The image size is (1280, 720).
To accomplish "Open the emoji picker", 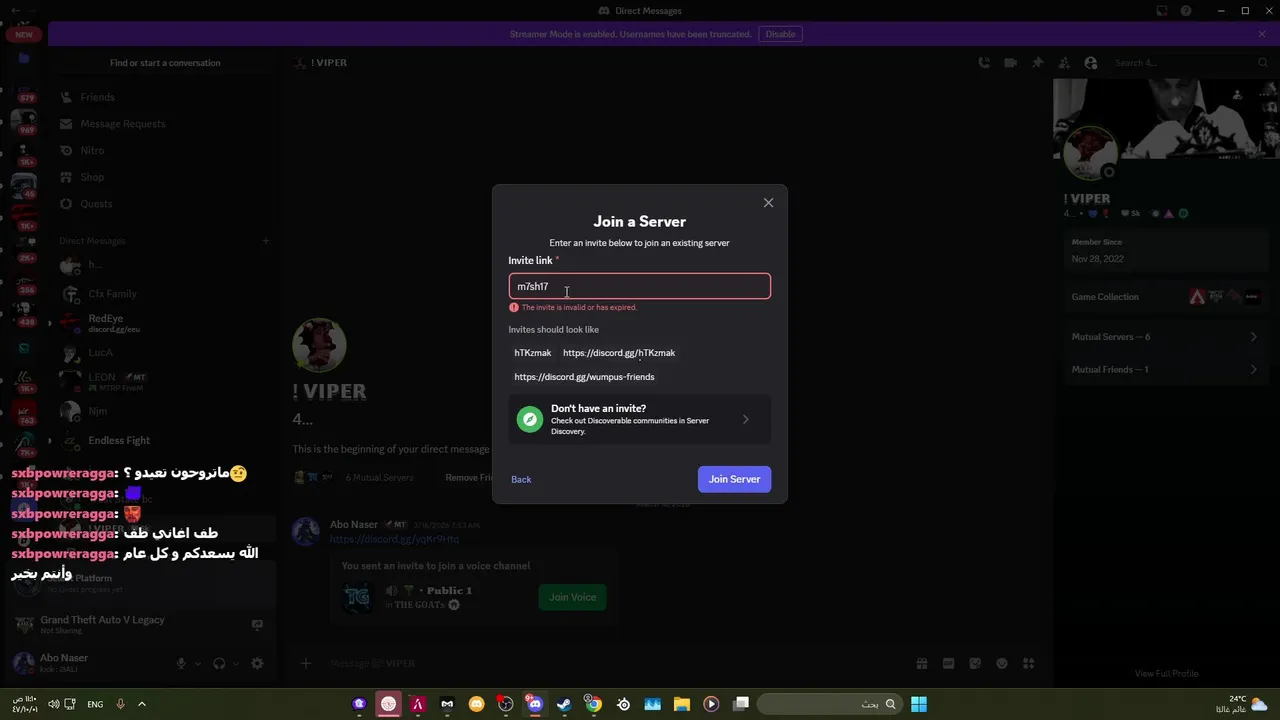I will coord(1002,663).
